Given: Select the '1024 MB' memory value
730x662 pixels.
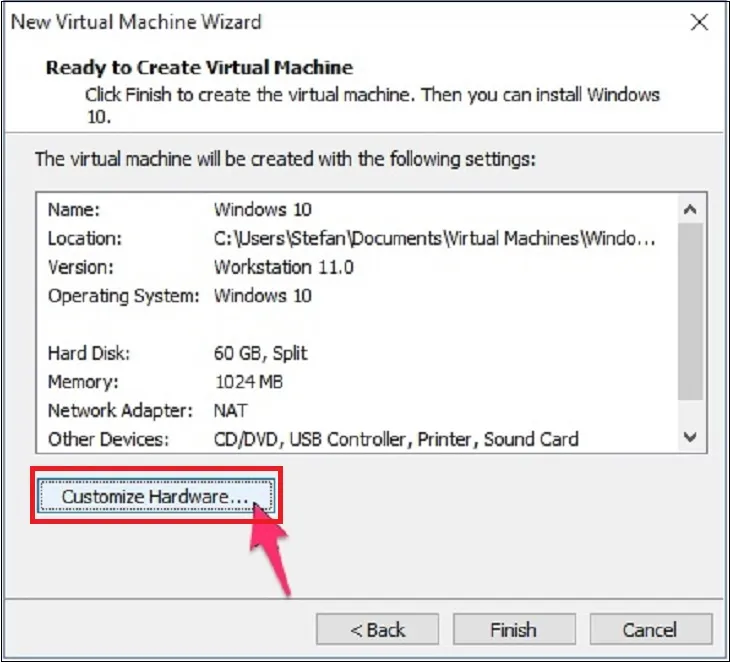Looking at the screenshot, I should pyautogui.click(x=249, y=382).
